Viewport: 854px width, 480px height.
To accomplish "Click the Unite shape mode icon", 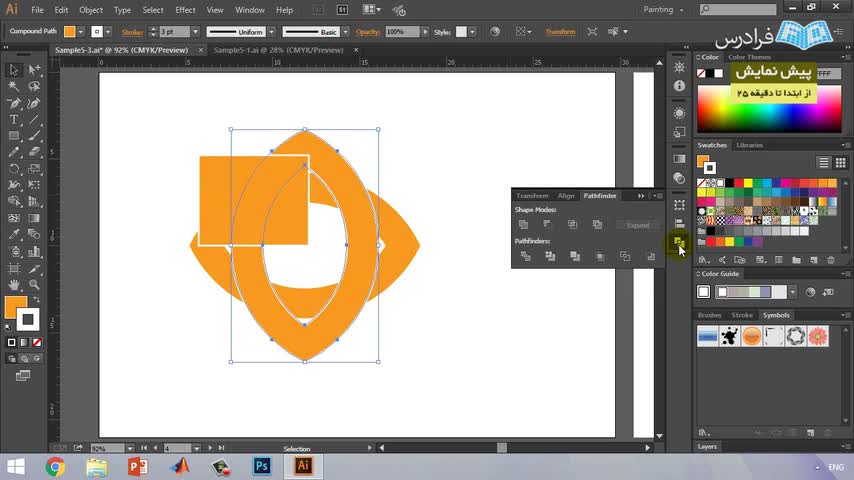I will pos(524,225).
